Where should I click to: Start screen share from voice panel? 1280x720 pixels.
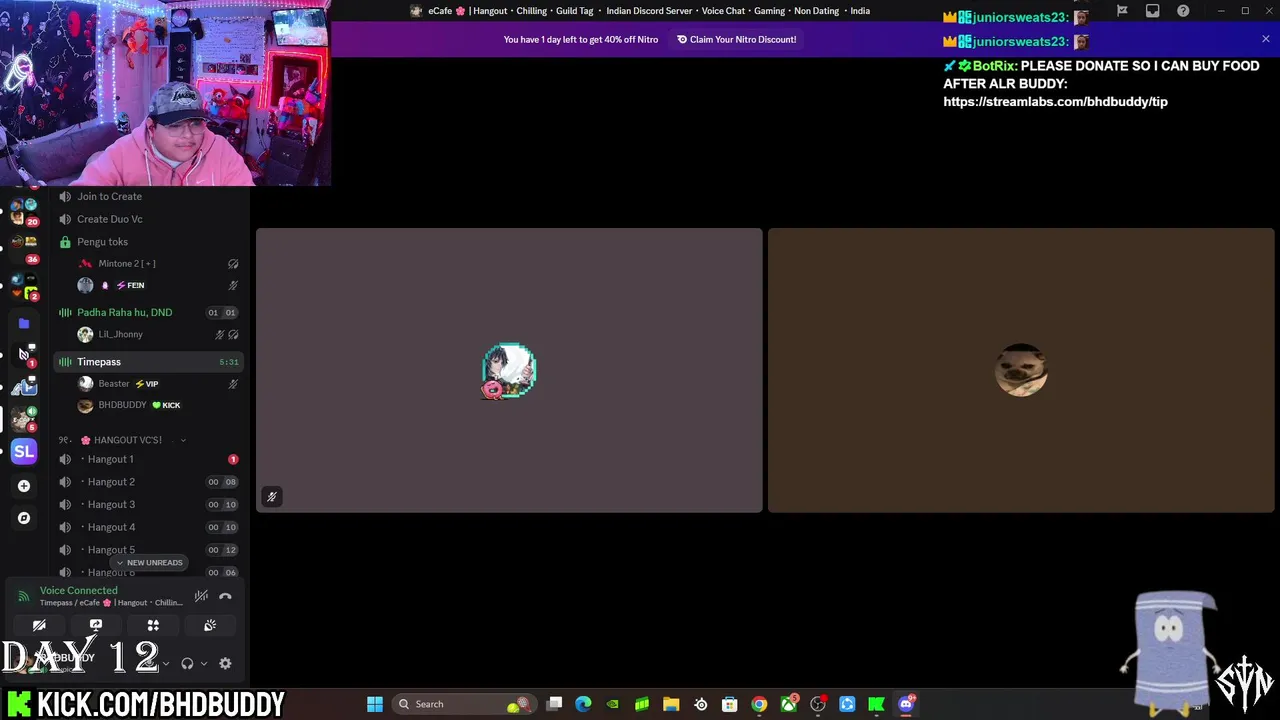[96, 625]
